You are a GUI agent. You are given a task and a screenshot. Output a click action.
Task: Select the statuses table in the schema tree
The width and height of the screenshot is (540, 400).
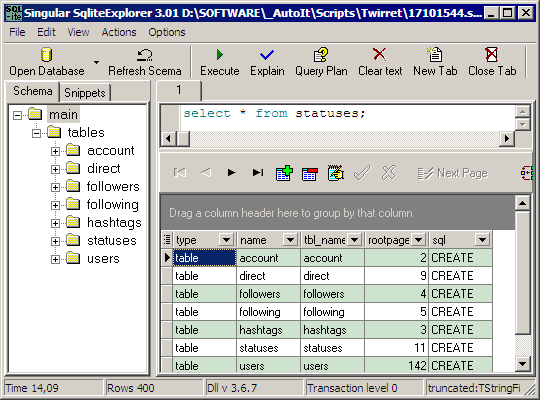click(x=112, y=240)
